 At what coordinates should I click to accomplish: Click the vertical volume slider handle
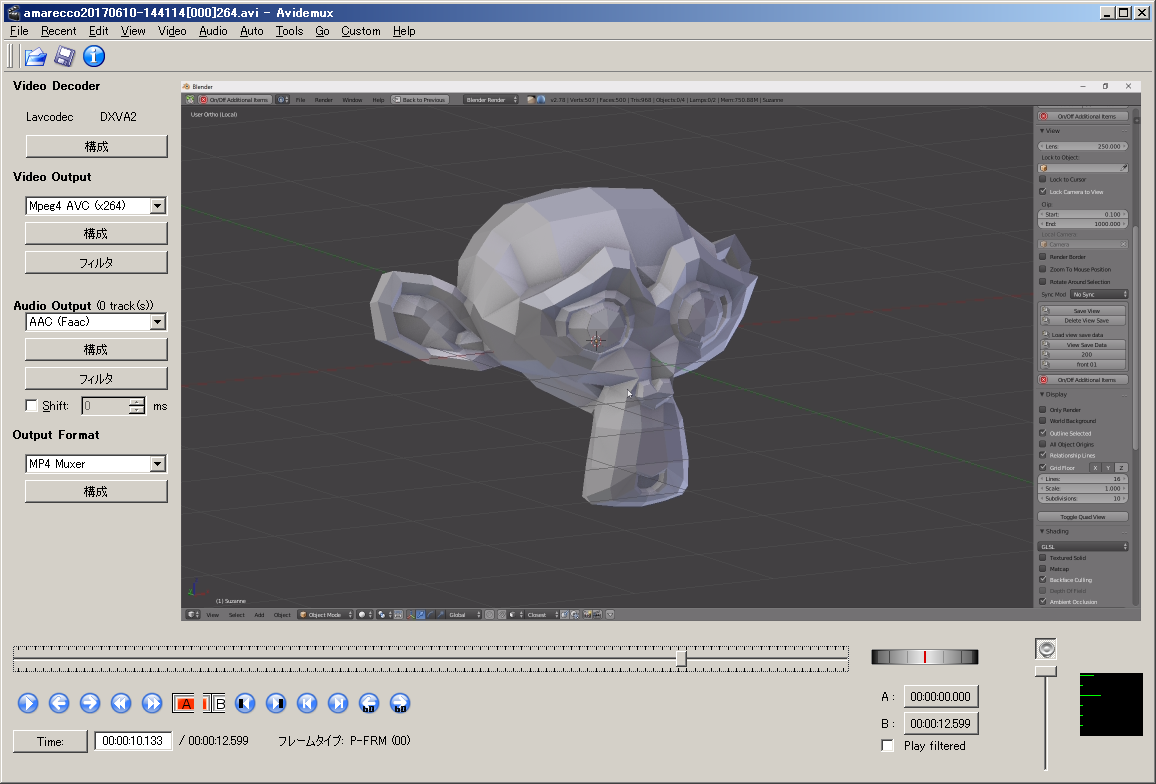click(x=1045, y=671)
